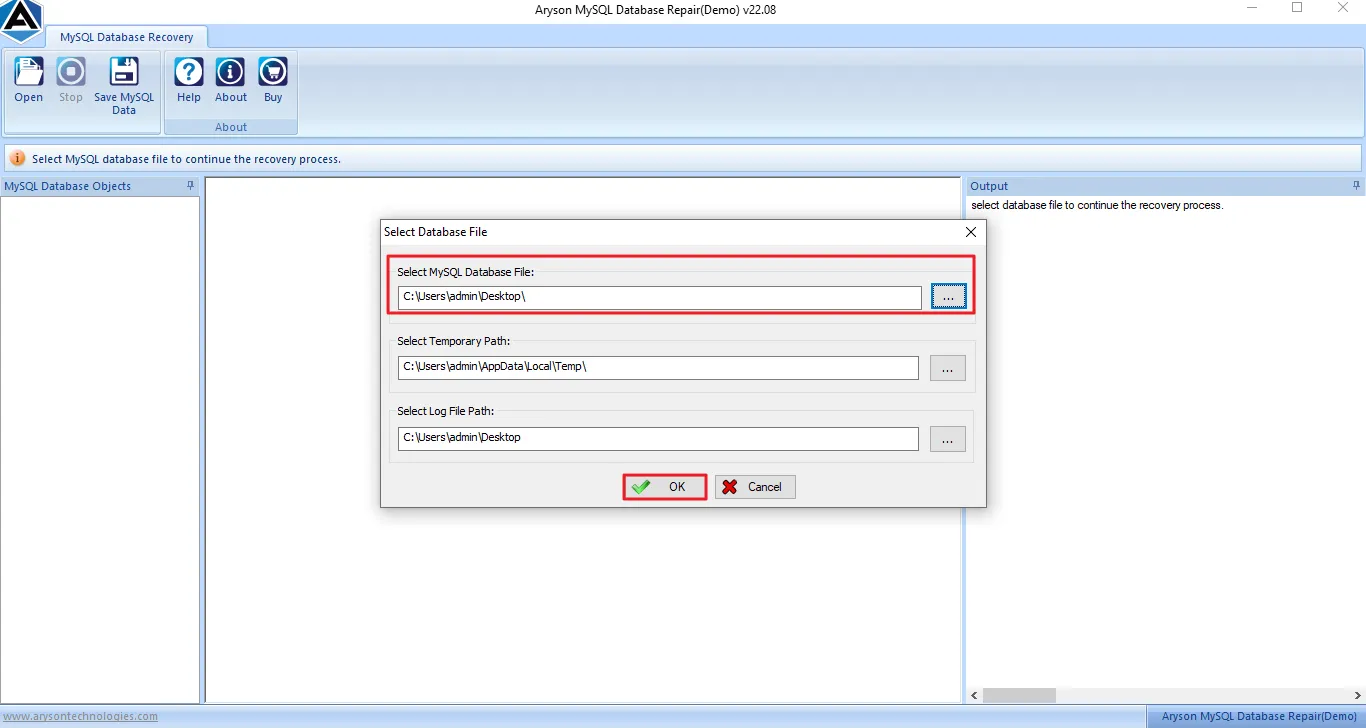Viewport: 1366px width, 728px height.
Task: Open www.arysontechnologies.com link
Action: (80, 716)
